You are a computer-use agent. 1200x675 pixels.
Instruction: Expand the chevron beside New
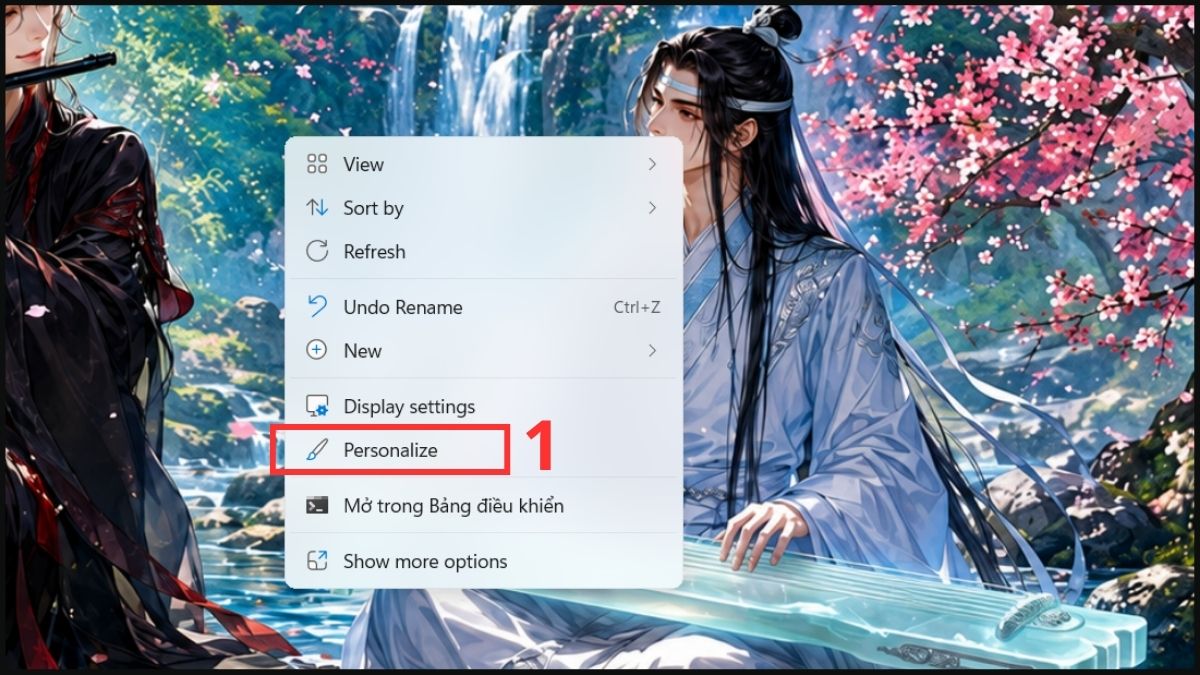click(x=652, y=351)
